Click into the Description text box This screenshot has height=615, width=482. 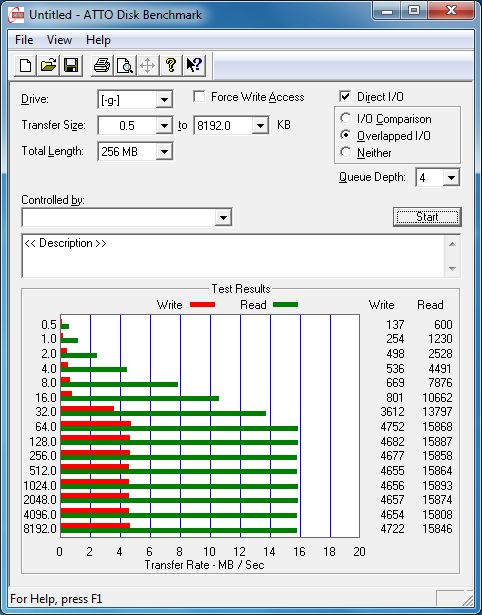pos(234,256)
